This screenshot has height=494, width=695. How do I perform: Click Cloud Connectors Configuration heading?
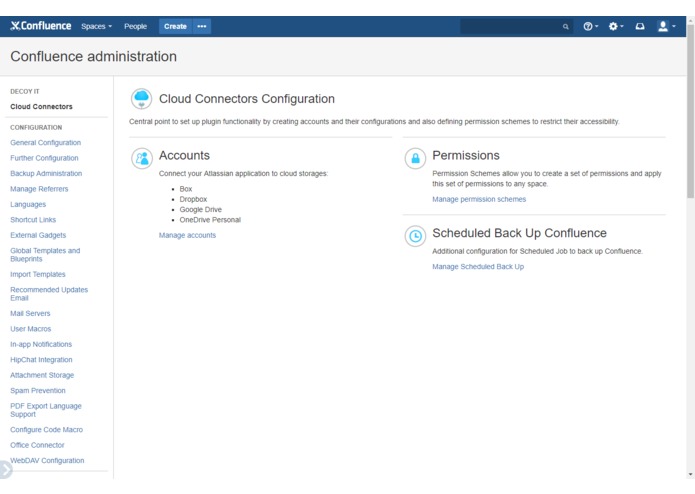point(247,98)
